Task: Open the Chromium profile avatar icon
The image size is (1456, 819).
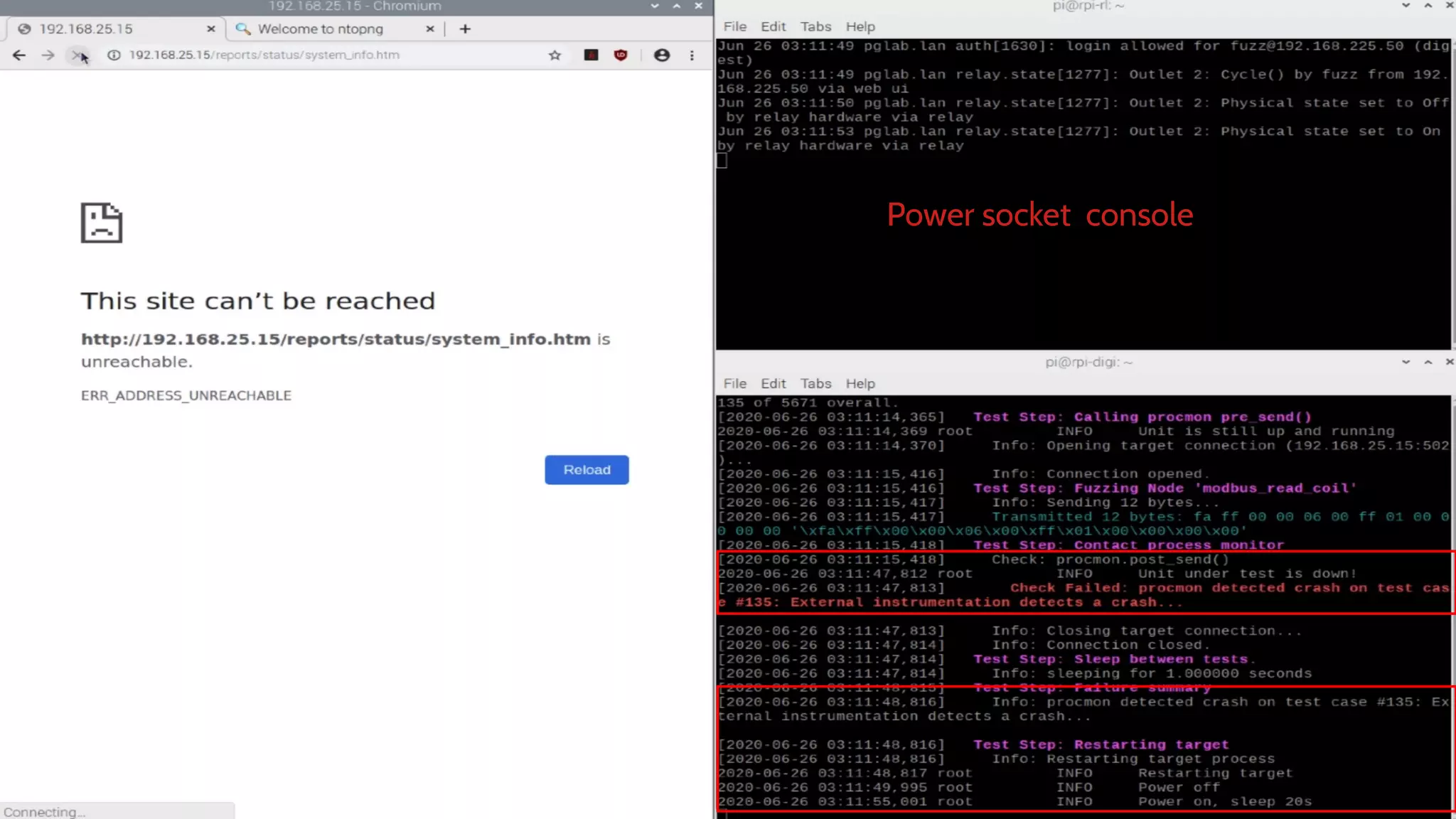Action: tap(661, 55)
